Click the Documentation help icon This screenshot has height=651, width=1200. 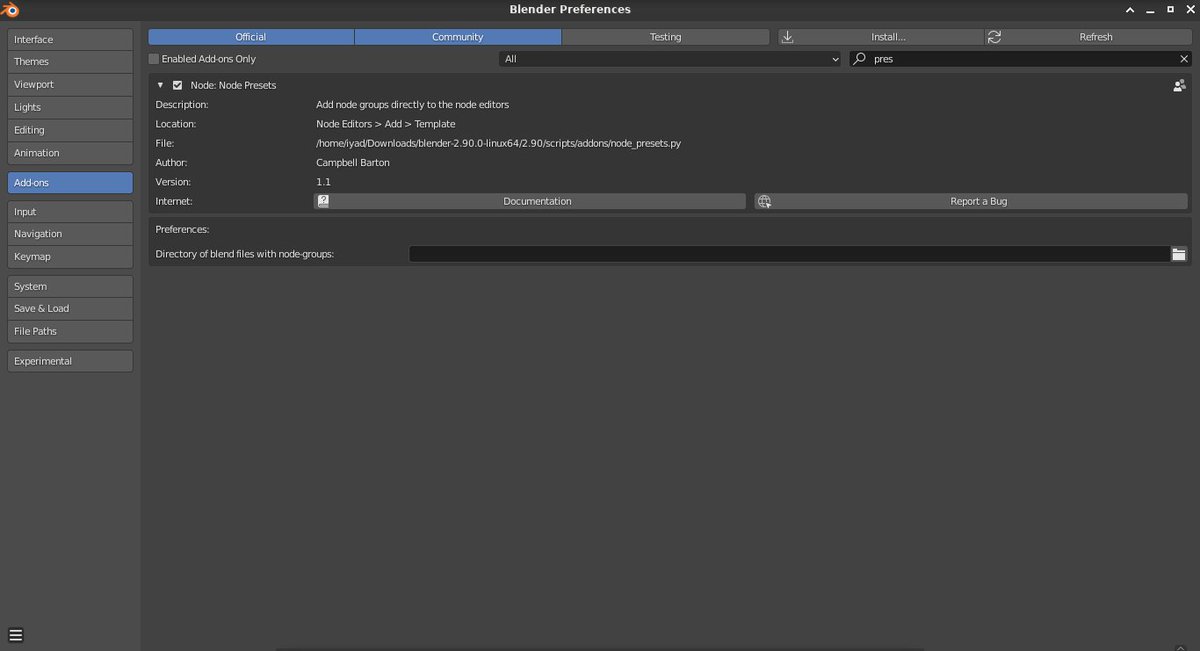pos(323,201)
